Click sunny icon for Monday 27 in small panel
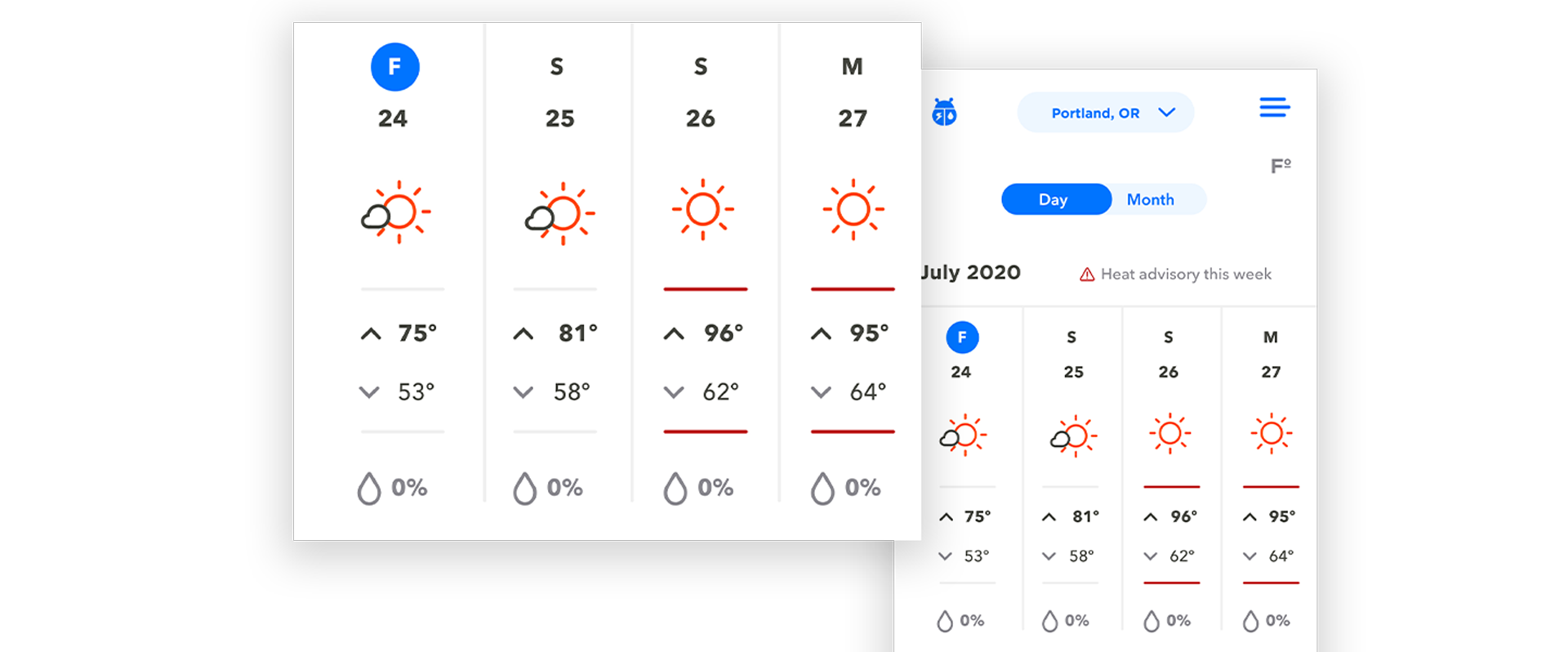Image resolution: width=1568 pixels, height=652 pixels. pos(1271,434)
